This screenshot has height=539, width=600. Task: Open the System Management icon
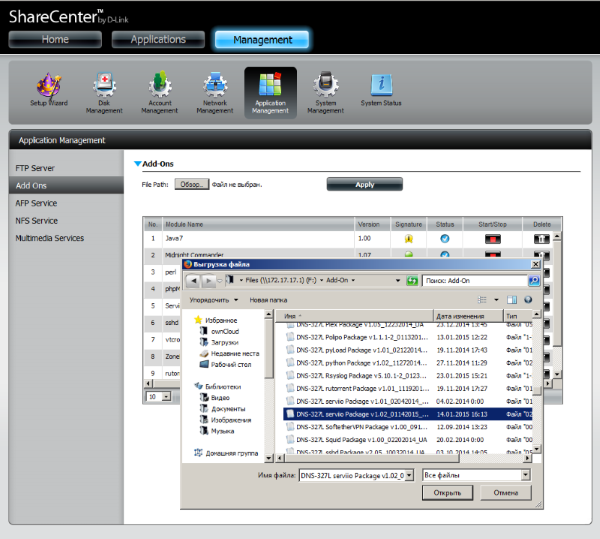326,93
